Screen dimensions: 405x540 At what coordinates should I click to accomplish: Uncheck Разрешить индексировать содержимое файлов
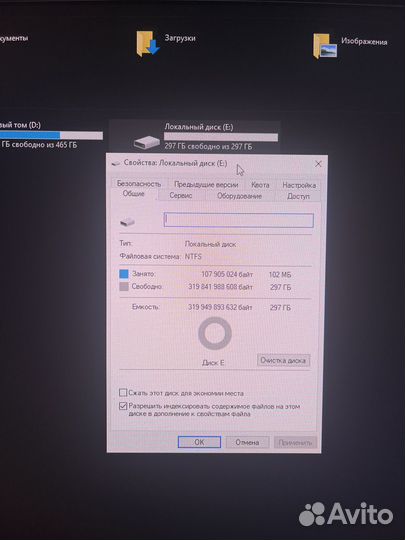pyautogui.click(x=123, y=406)
